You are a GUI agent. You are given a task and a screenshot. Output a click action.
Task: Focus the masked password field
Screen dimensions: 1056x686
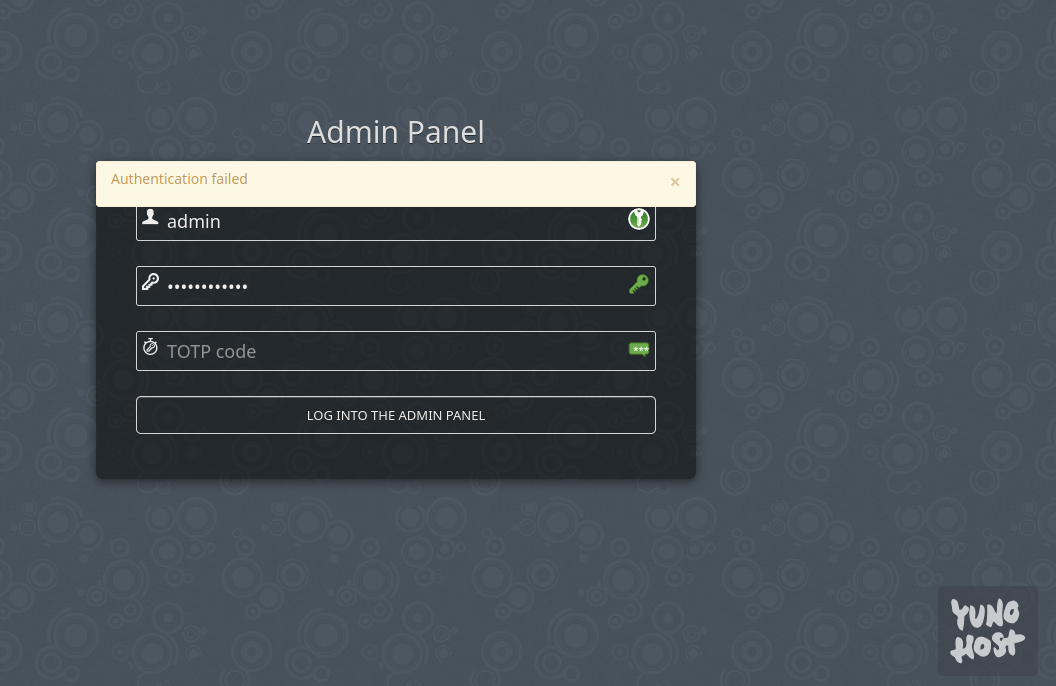(396, 286)
